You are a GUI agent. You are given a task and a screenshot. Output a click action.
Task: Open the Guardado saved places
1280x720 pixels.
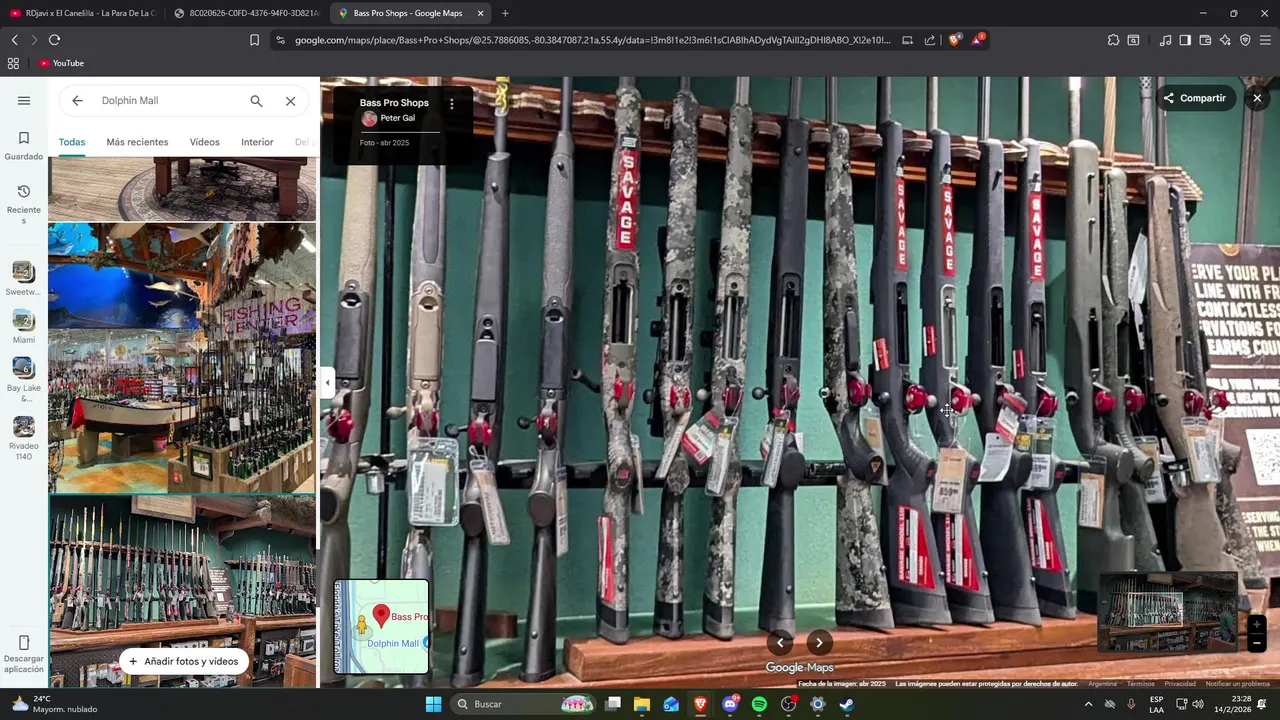click(x=24, y=145)
